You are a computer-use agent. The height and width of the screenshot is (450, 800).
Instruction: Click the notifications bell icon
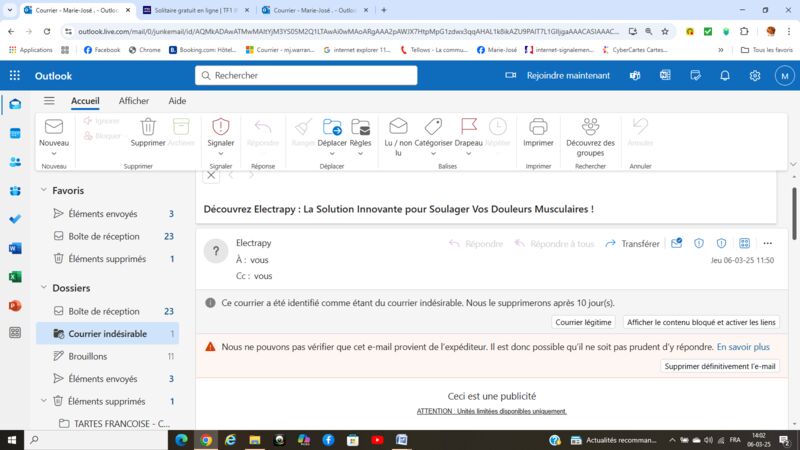pyautogui.click(x=725, y=76)
